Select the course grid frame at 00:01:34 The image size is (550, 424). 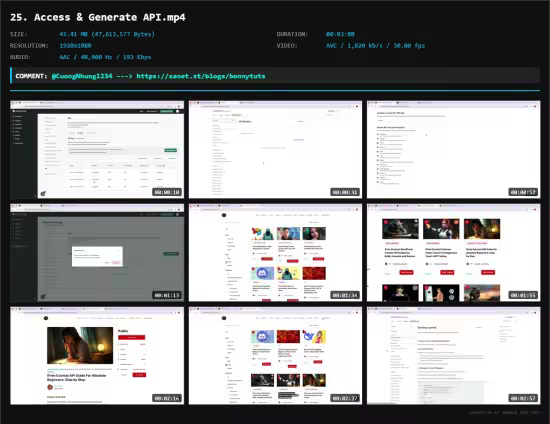click(x=275, y=253)
